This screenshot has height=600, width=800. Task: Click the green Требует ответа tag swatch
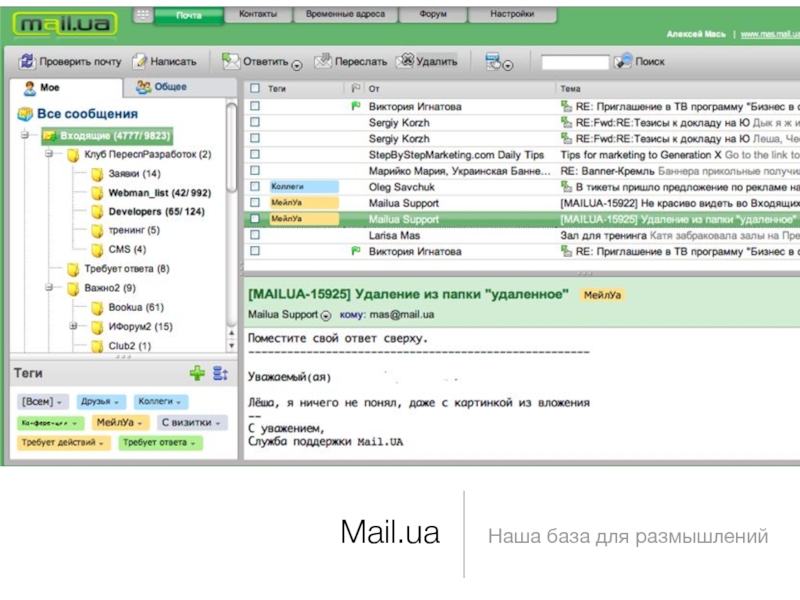(160, 443)
